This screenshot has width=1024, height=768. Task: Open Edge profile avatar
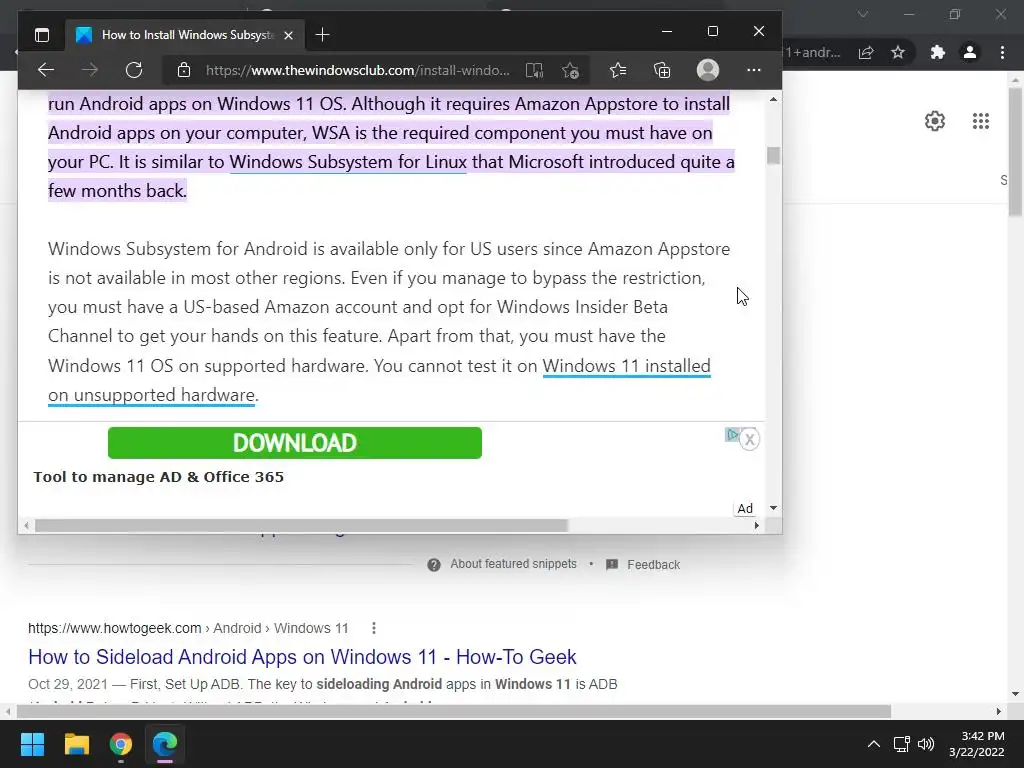(708, 70)
